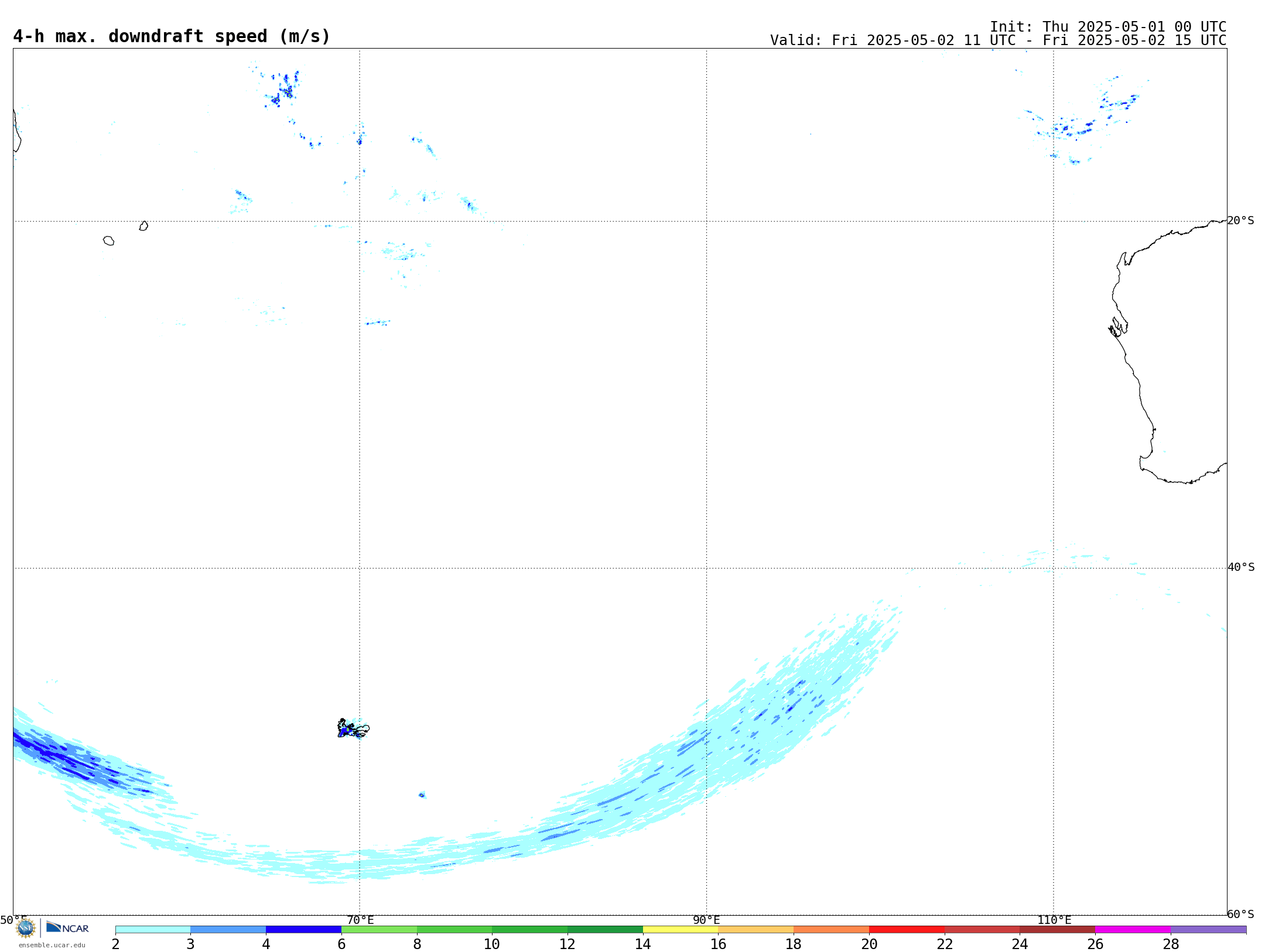
Task: Select the dark blue 4–6 m/s swatch
Action: coord(304,930)
